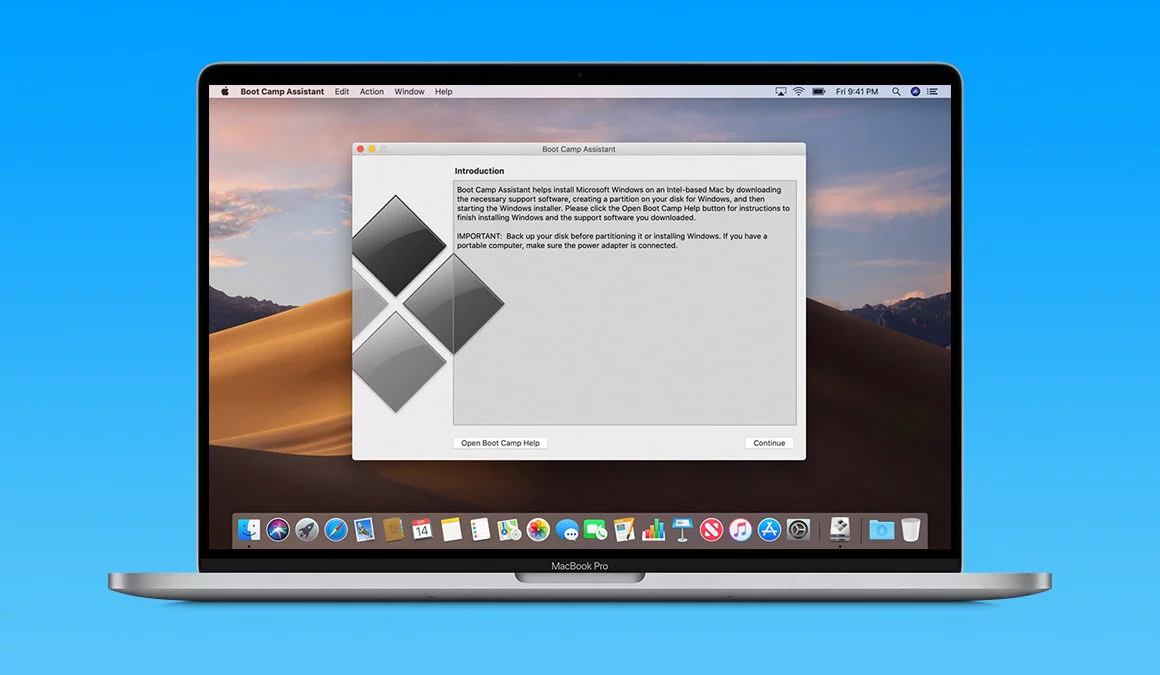Click the Fri 9:41 PM clock
1160x675 pixels.
click(x=857, y=92)
